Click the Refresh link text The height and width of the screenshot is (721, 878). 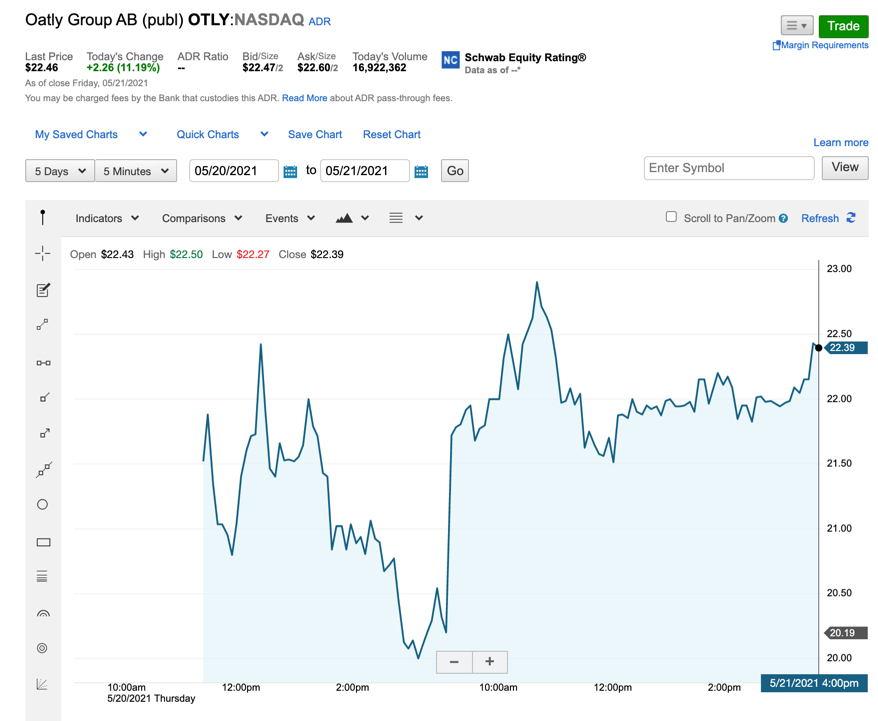[x=820, y=218]
